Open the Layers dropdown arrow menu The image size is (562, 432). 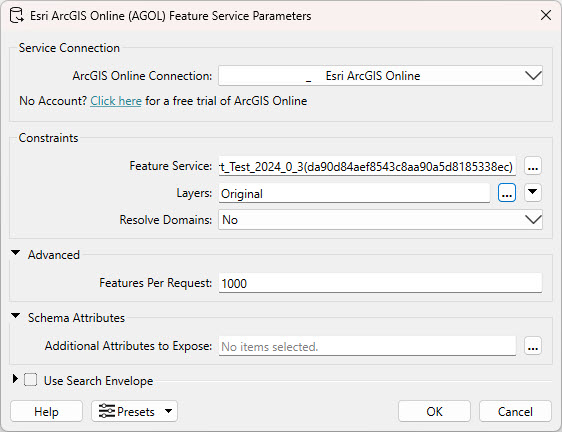[x=533, y=193]
